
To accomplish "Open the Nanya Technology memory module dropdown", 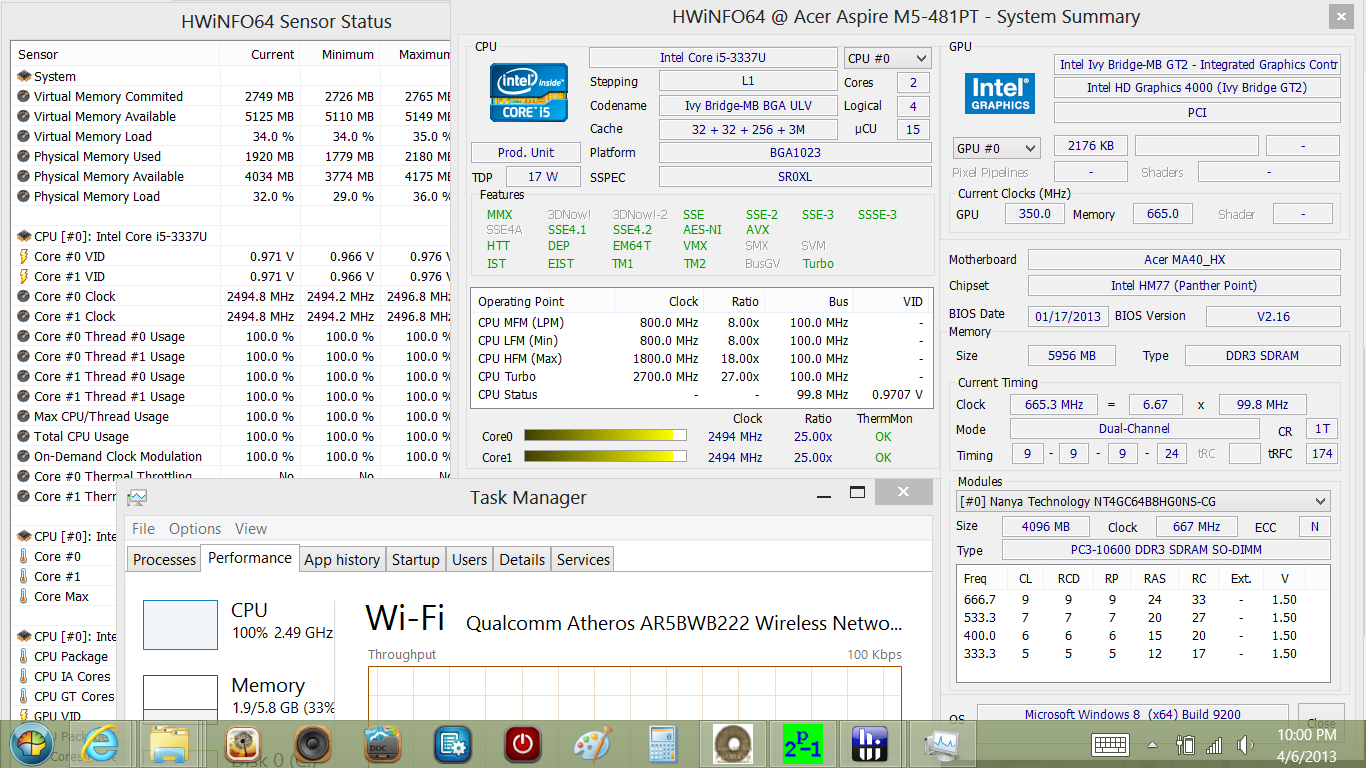I will coord(1143,501).
